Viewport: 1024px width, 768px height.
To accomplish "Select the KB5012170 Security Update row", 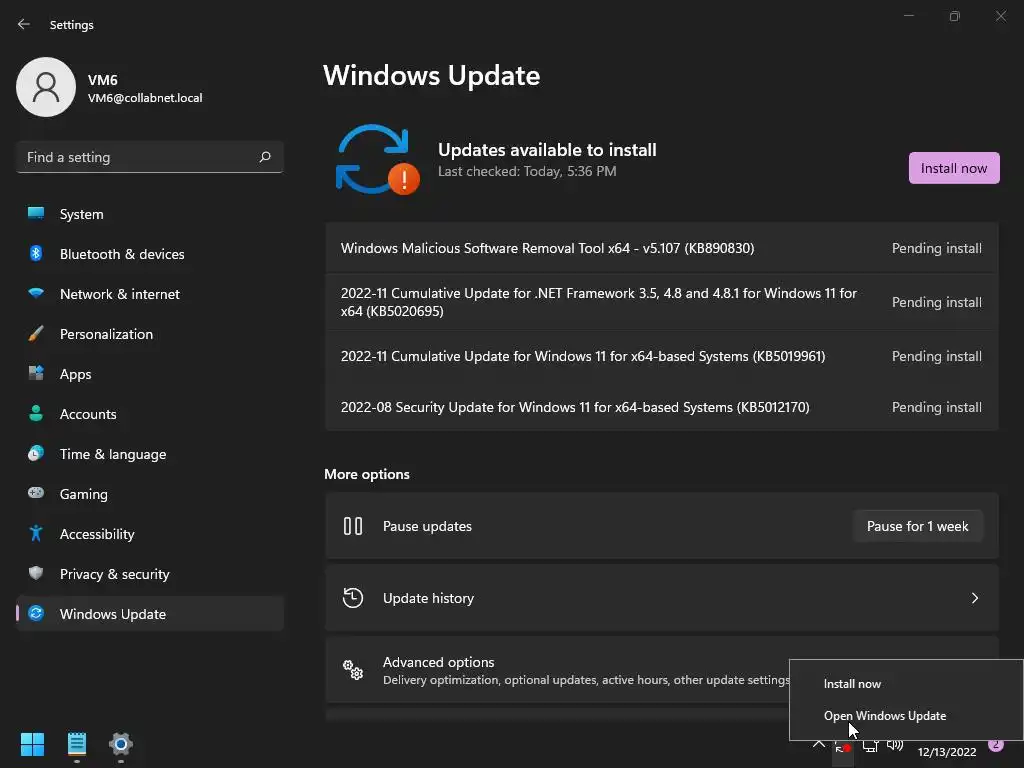I will tap(662, 407).
